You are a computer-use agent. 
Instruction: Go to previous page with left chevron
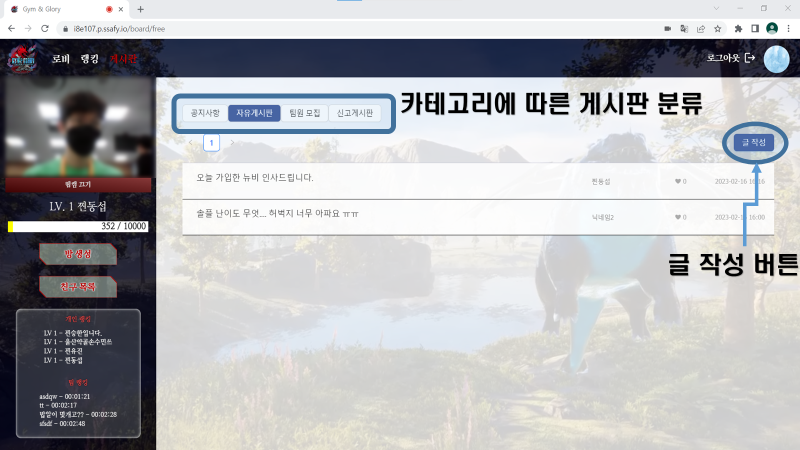[191, 143]
